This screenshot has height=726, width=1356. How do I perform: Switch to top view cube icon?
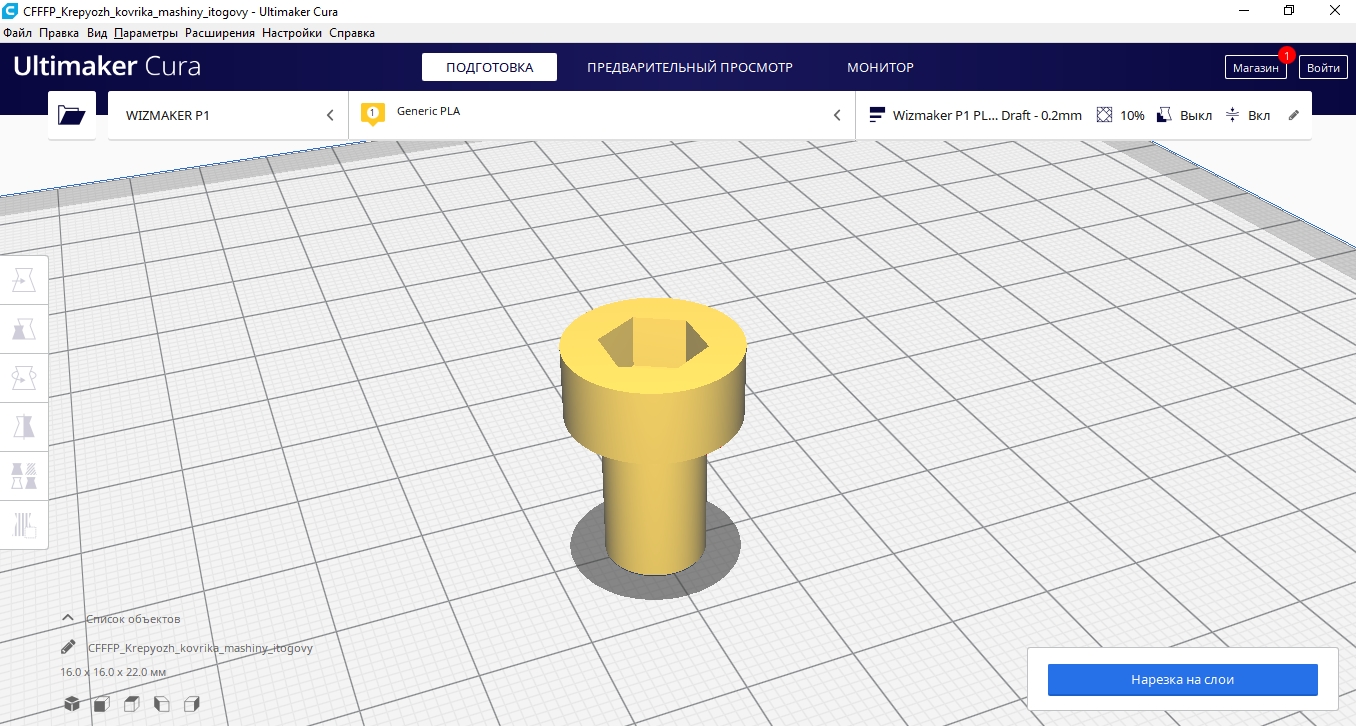pyautogui.click(x=131, y=704)
